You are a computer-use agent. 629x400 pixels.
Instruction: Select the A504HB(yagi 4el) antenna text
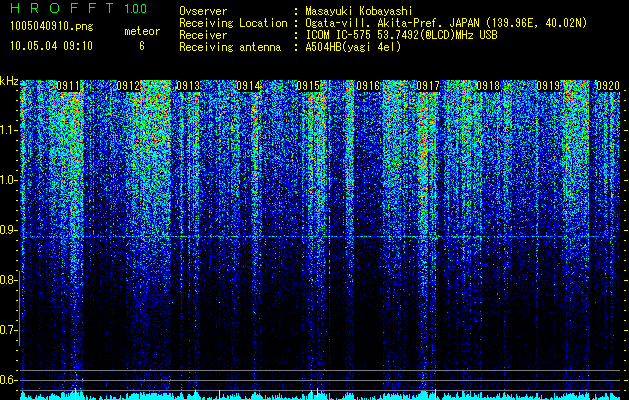click(353, 47)
